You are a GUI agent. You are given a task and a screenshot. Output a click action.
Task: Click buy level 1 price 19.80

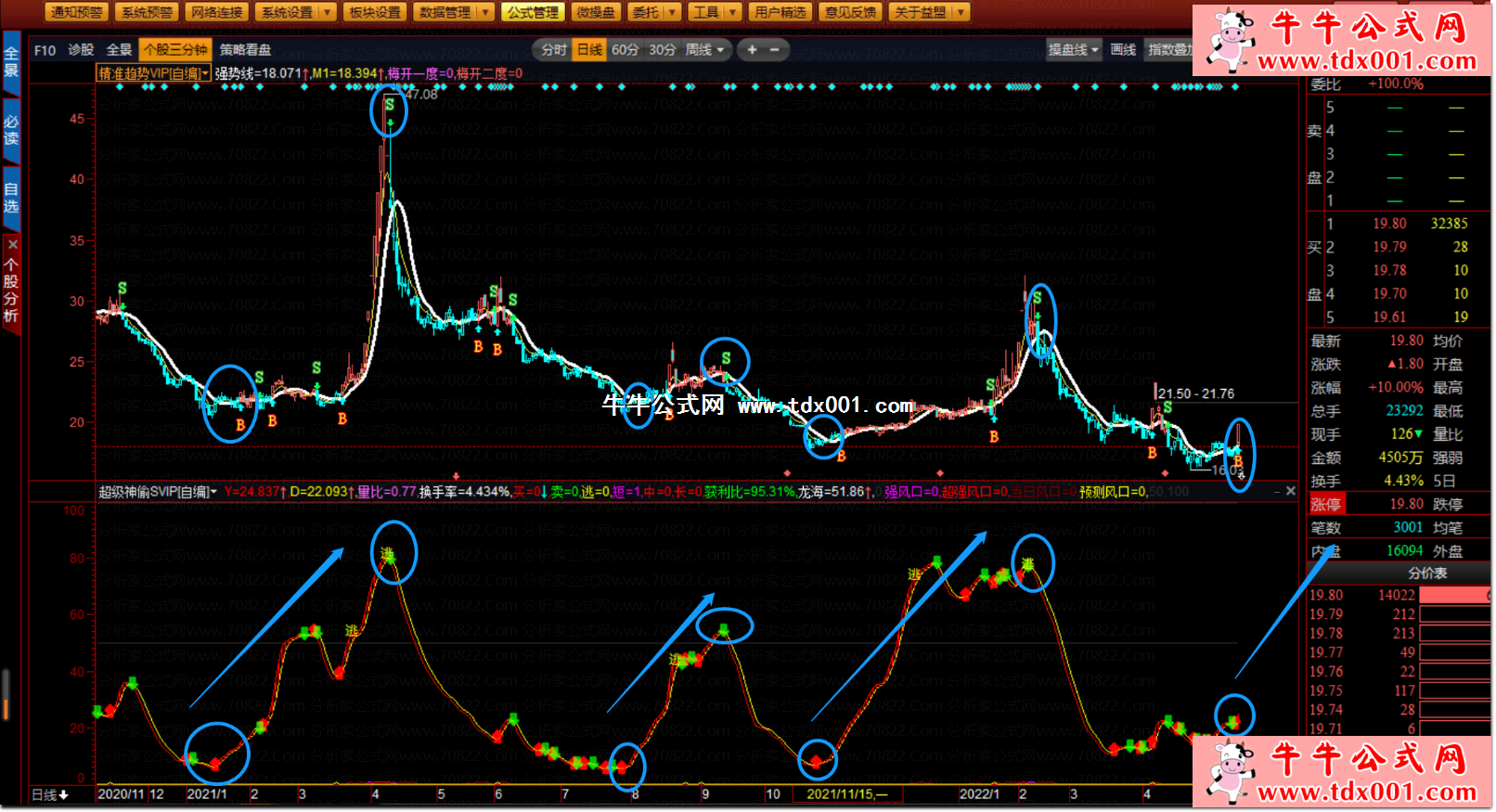[x=1389, y=224]
